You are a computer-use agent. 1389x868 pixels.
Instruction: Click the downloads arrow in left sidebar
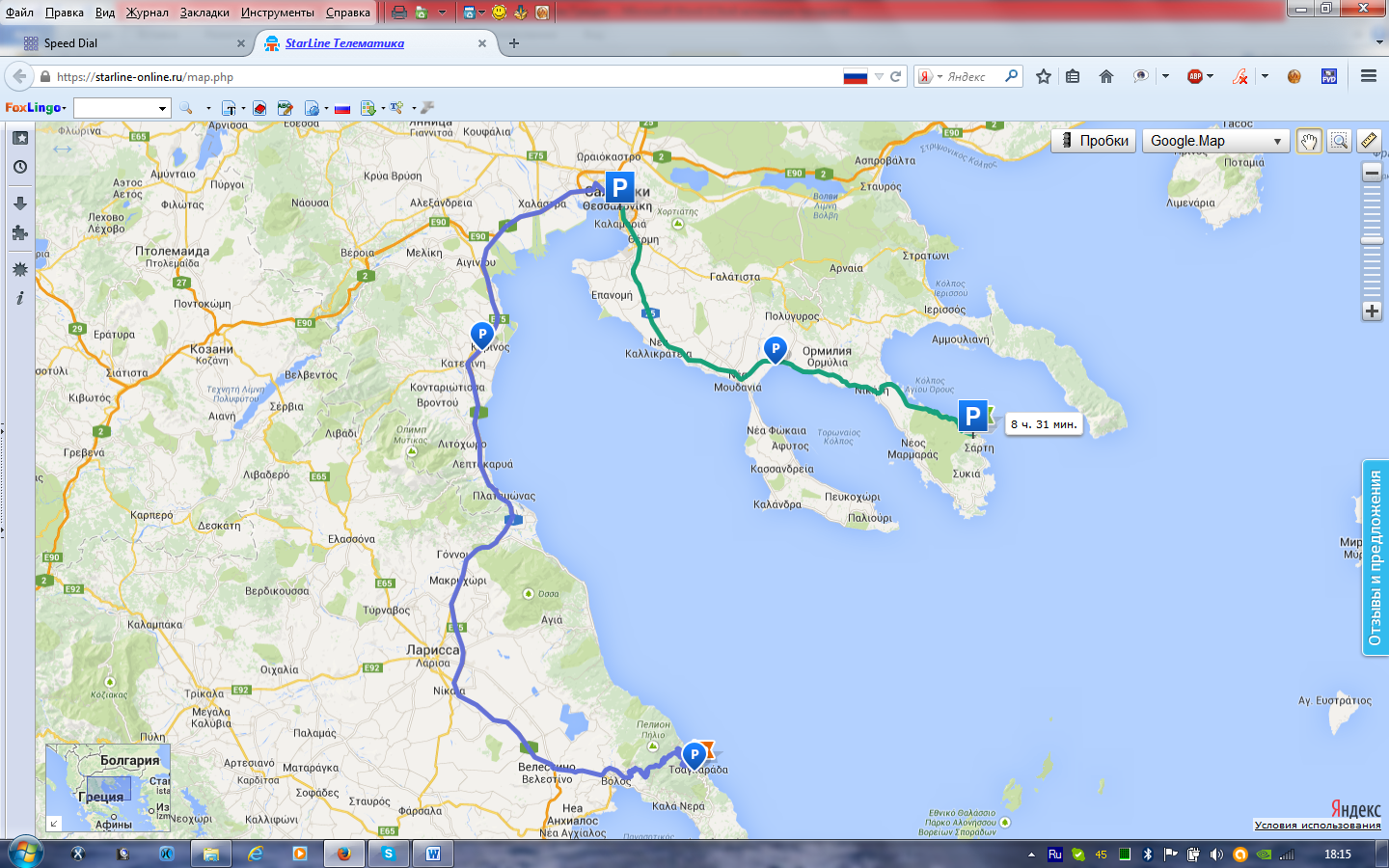pyautogui.click(x=19, y=203)
